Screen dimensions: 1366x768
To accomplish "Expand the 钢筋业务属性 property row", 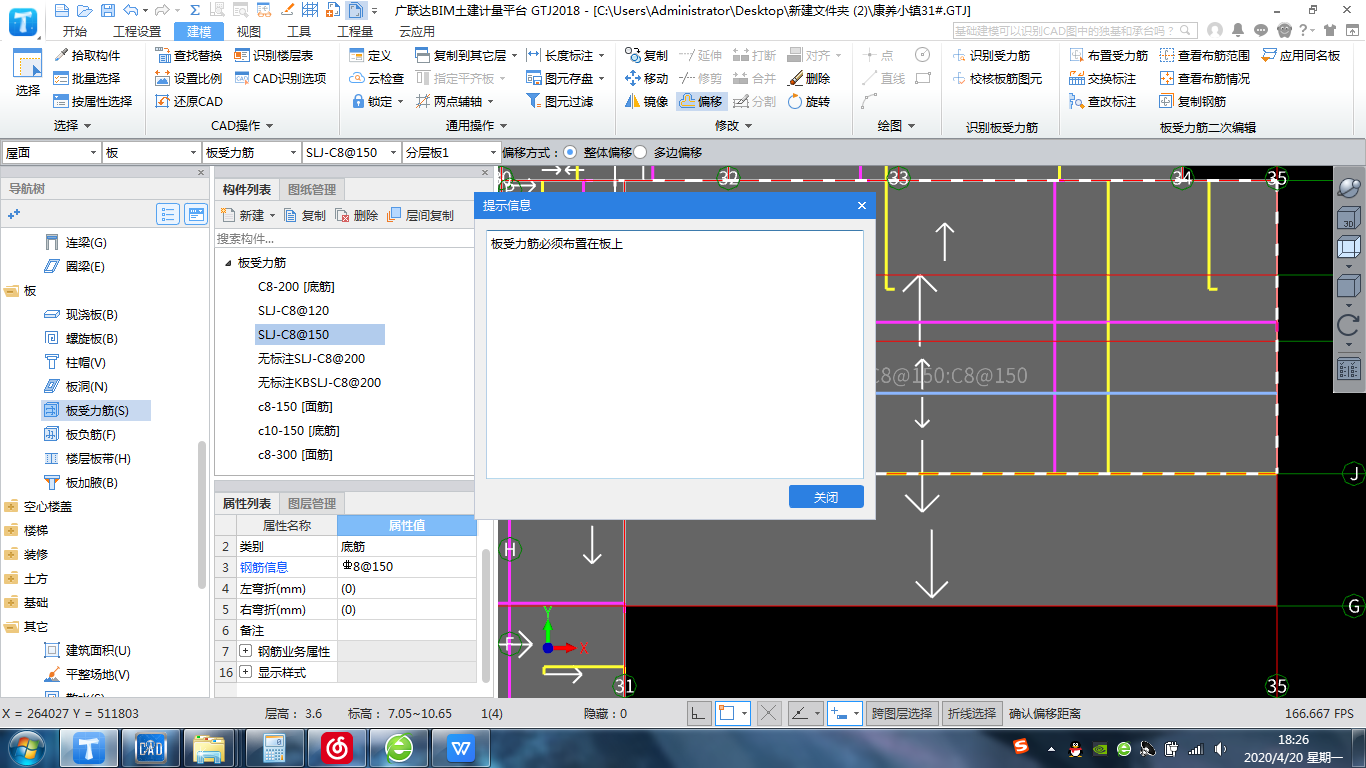I will coord(246,651).
